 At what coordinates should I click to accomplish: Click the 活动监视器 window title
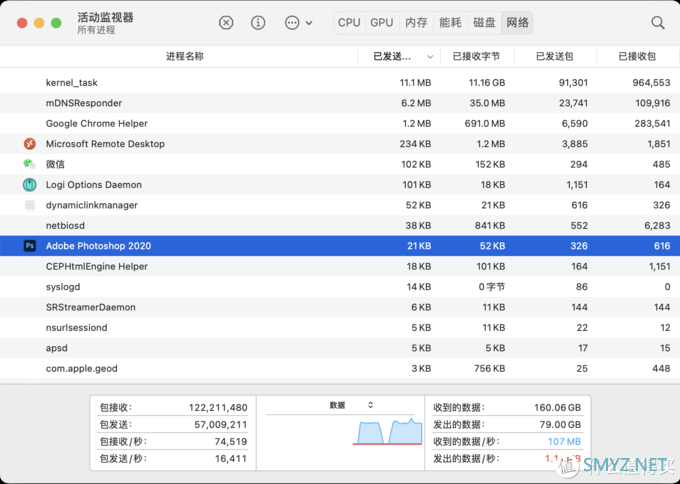[105, 17]
